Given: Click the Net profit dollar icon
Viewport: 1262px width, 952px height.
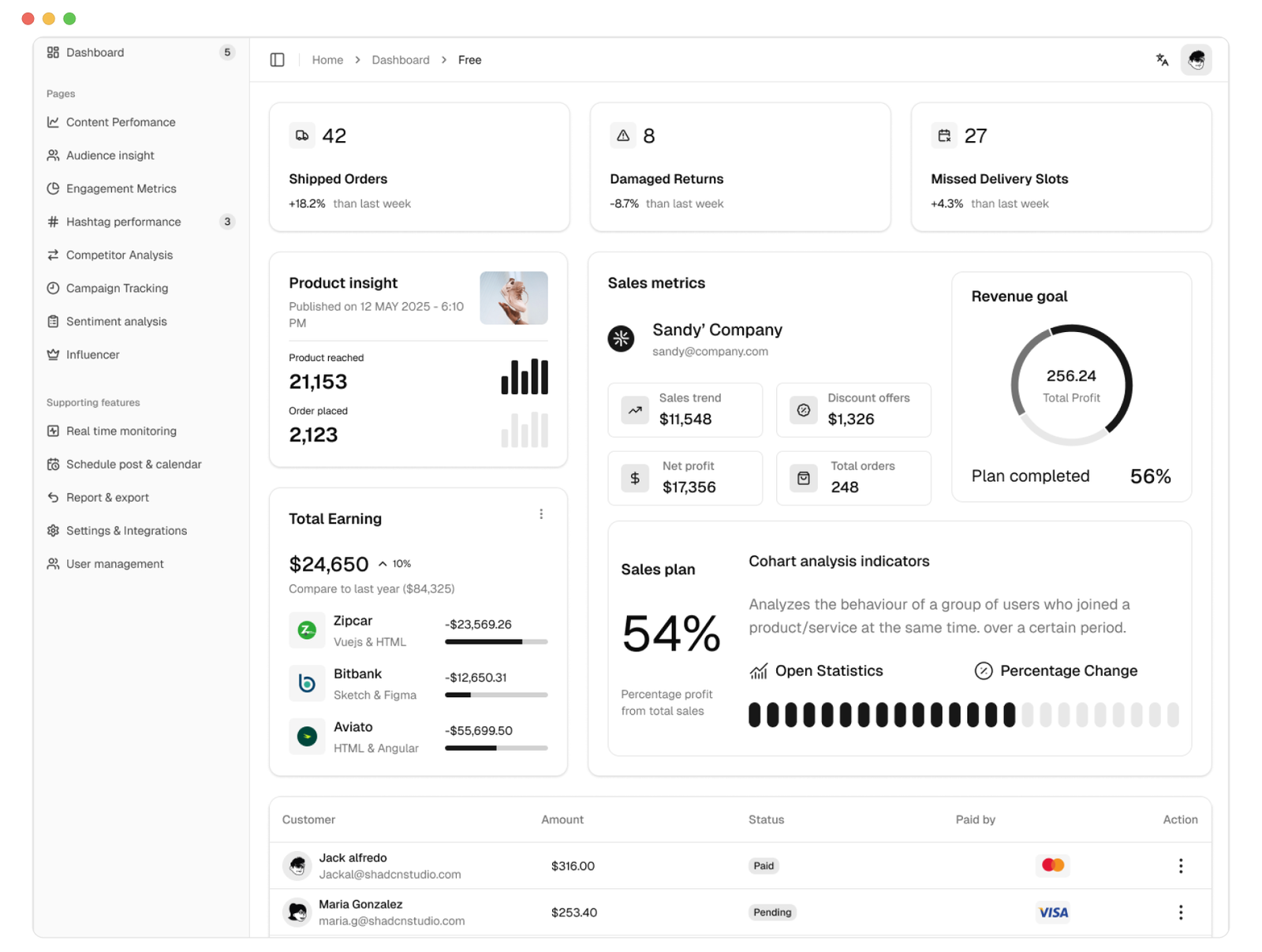Looking at the screenshot, I should click(635, 478).
